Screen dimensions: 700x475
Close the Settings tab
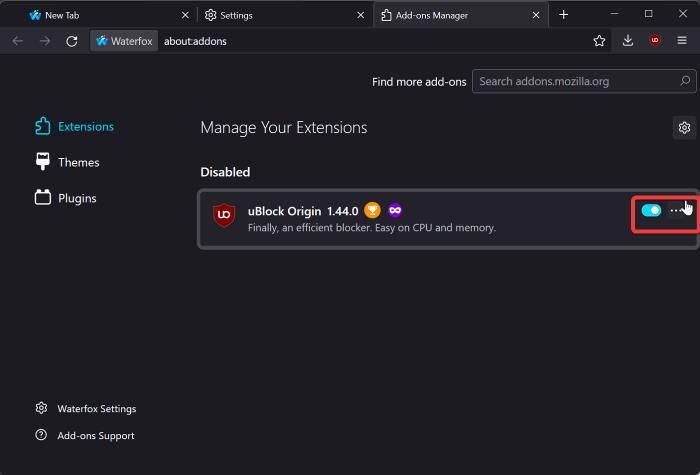tap(360, 15)
